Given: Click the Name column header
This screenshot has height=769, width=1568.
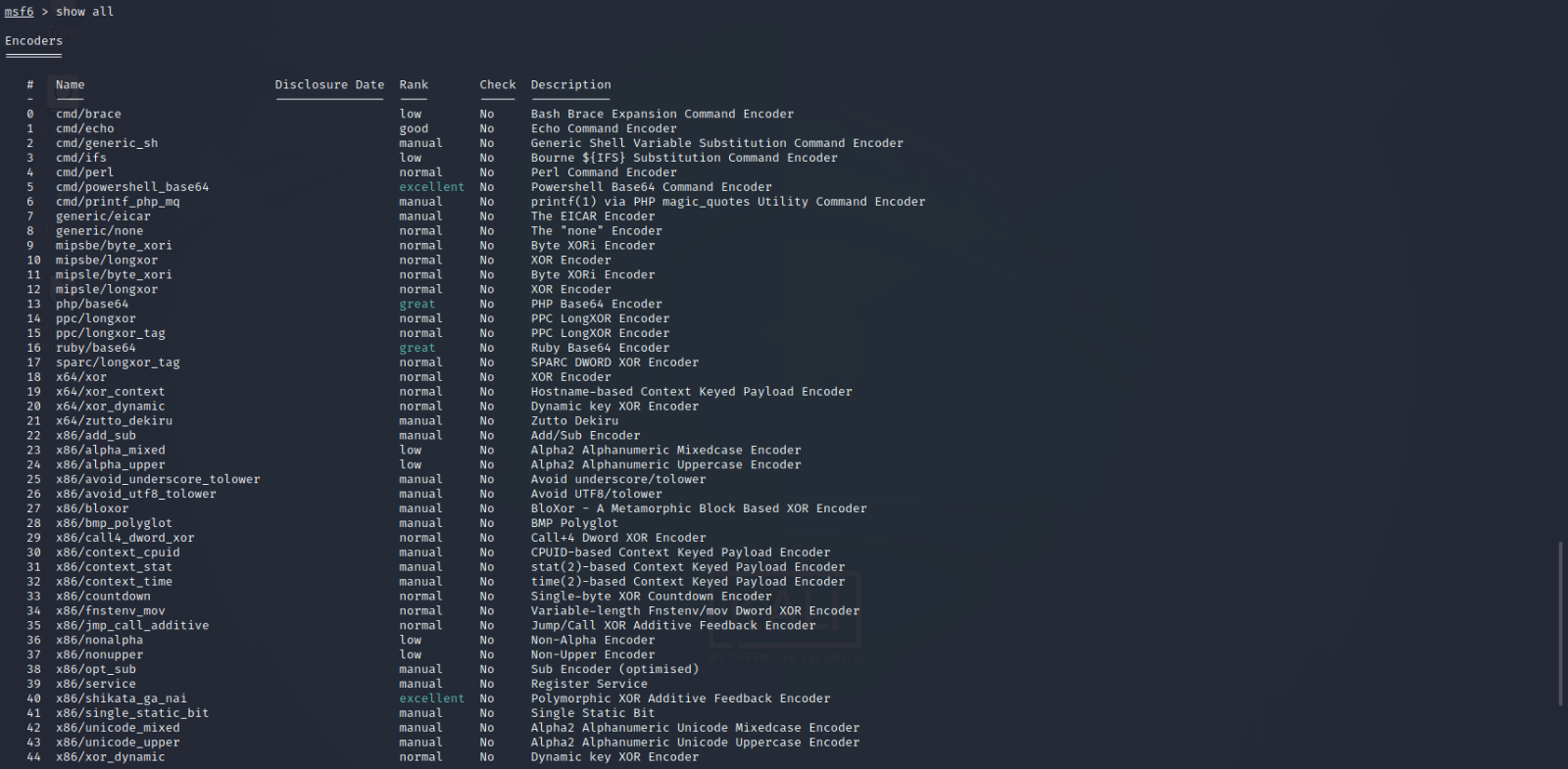Looking at the screenshot, I should (70, 85).
